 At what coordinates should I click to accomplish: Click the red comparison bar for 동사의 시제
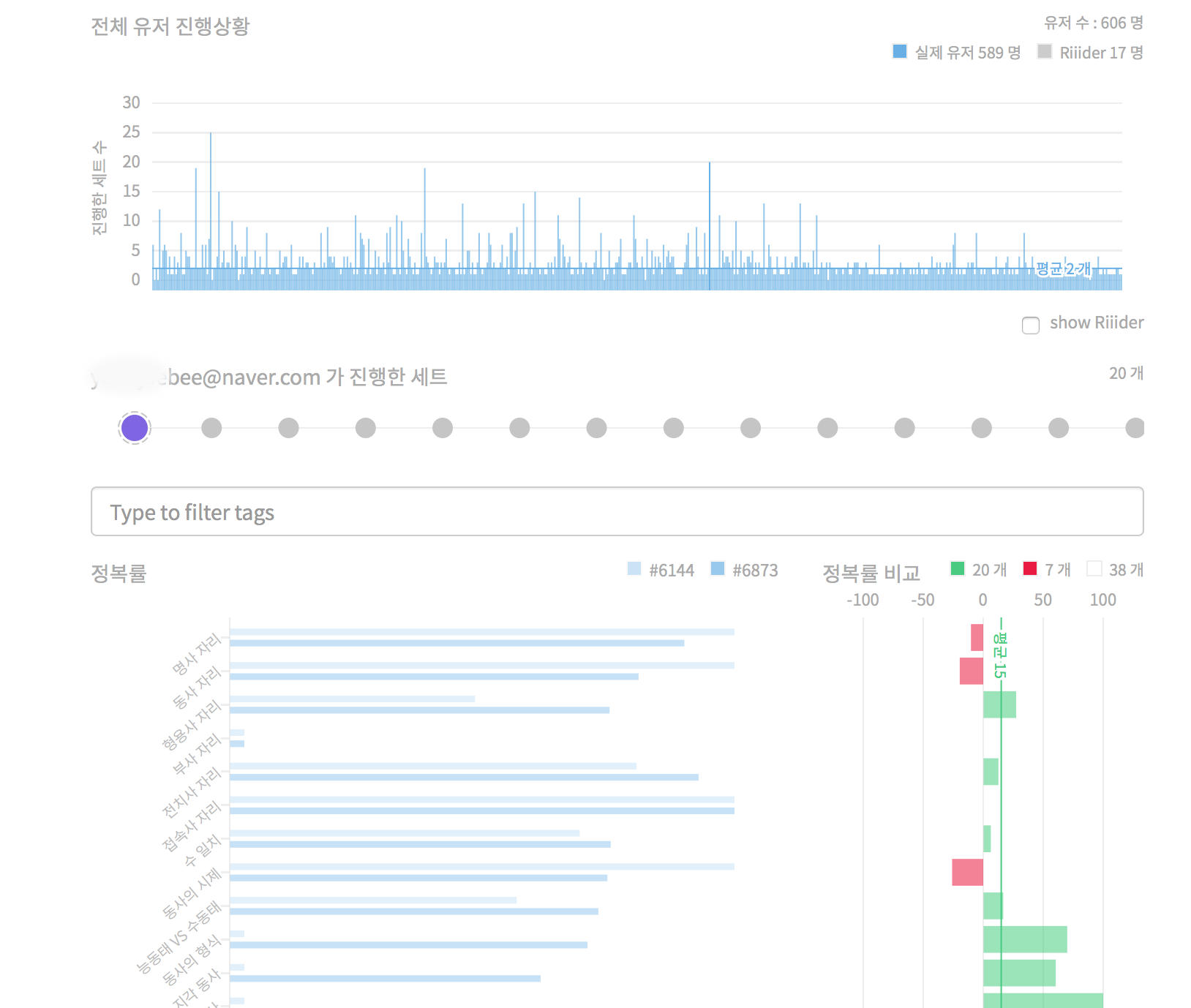tap(967, 872)
